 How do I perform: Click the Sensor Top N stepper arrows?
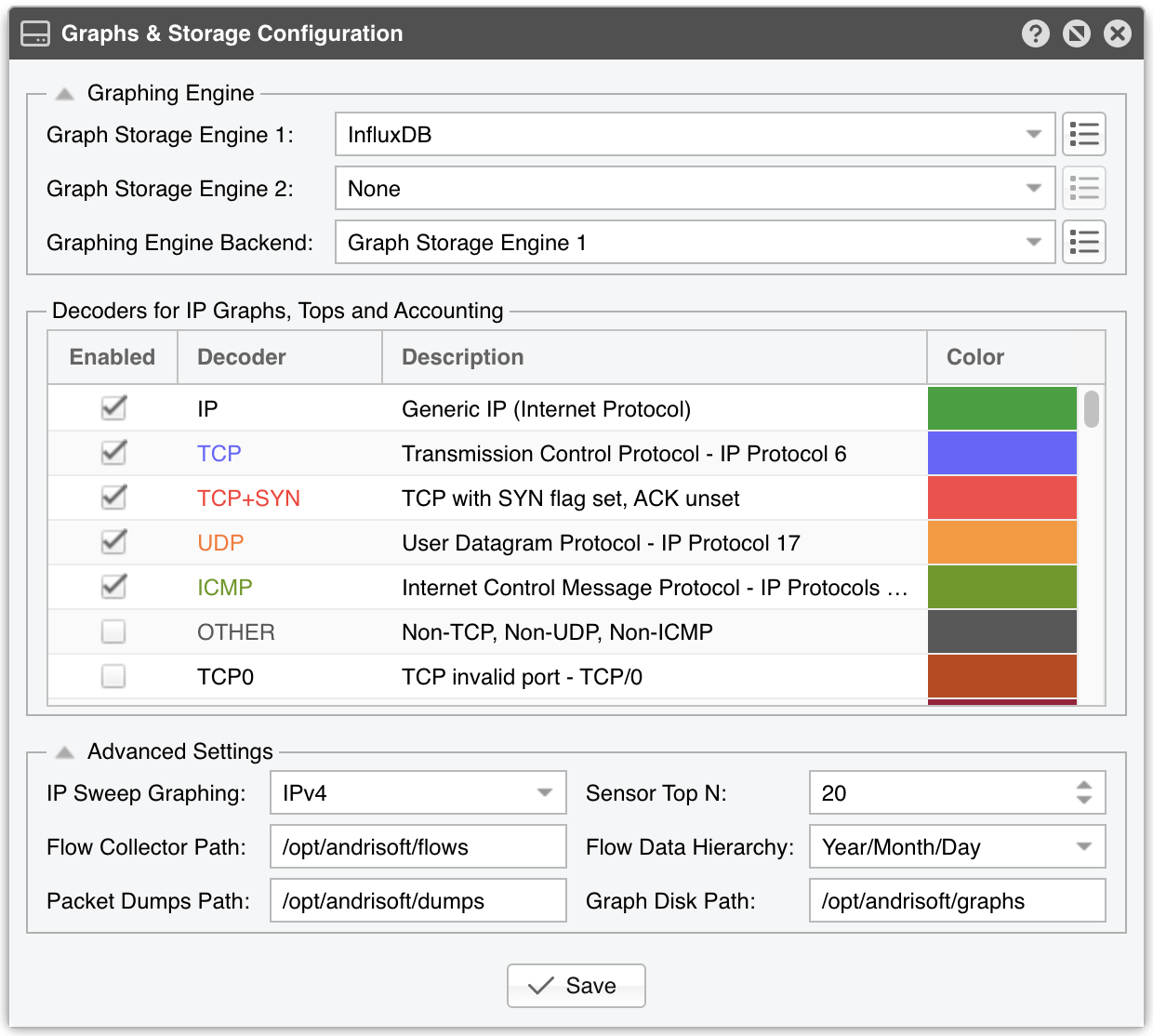(x=1084, y=793)
